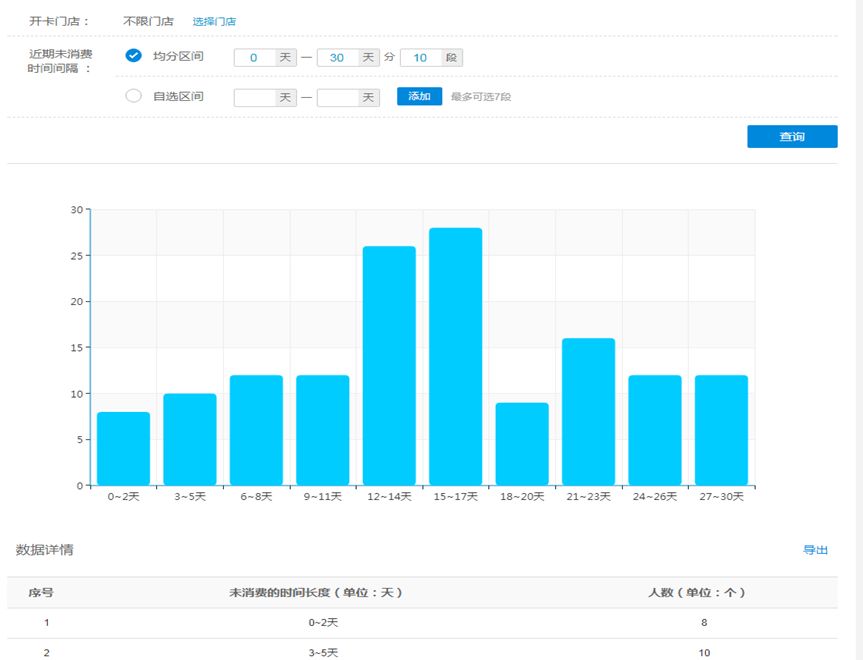This screenshot has width=863, height=660.
Task: Focus the end-day field showing 30
Action: tap(337, 58)
